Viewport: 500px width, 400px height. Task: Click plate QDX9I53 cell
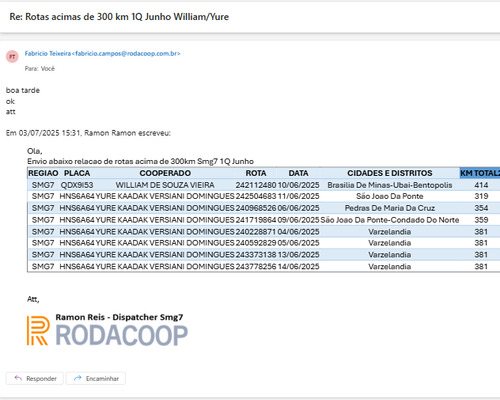tap(77, 185)
